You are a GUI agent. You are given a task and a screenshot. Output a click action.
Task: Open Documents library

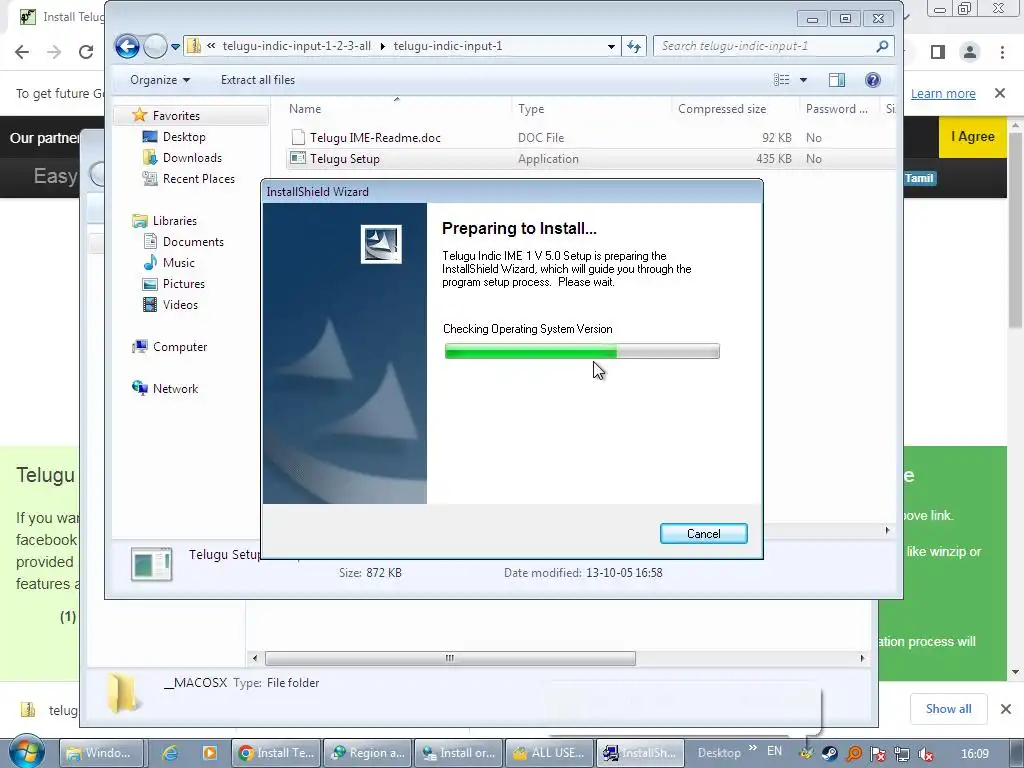point(193,242)
